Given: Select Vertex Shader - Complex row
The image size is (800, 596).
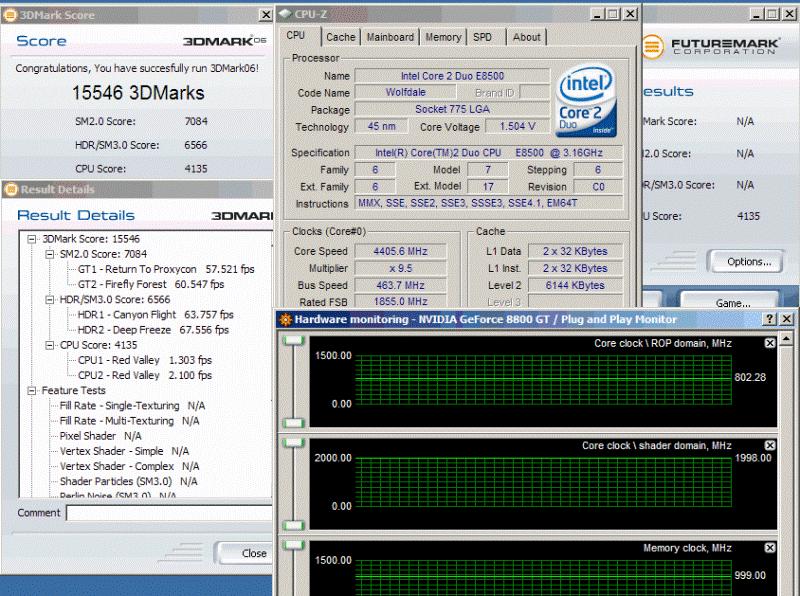Looking at the screenshot, I should (129, 466).
